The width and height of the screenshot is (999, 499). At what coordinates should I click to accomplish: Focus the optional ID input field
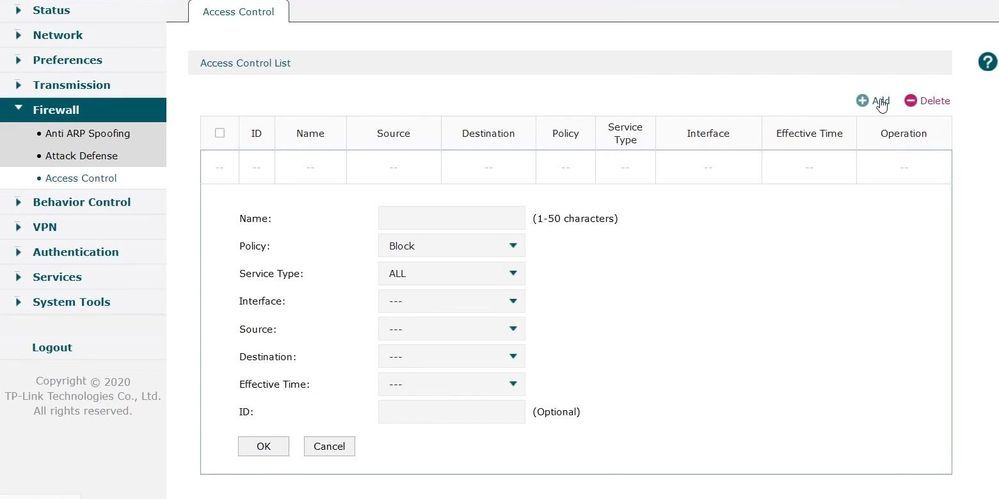pos(451,412)
